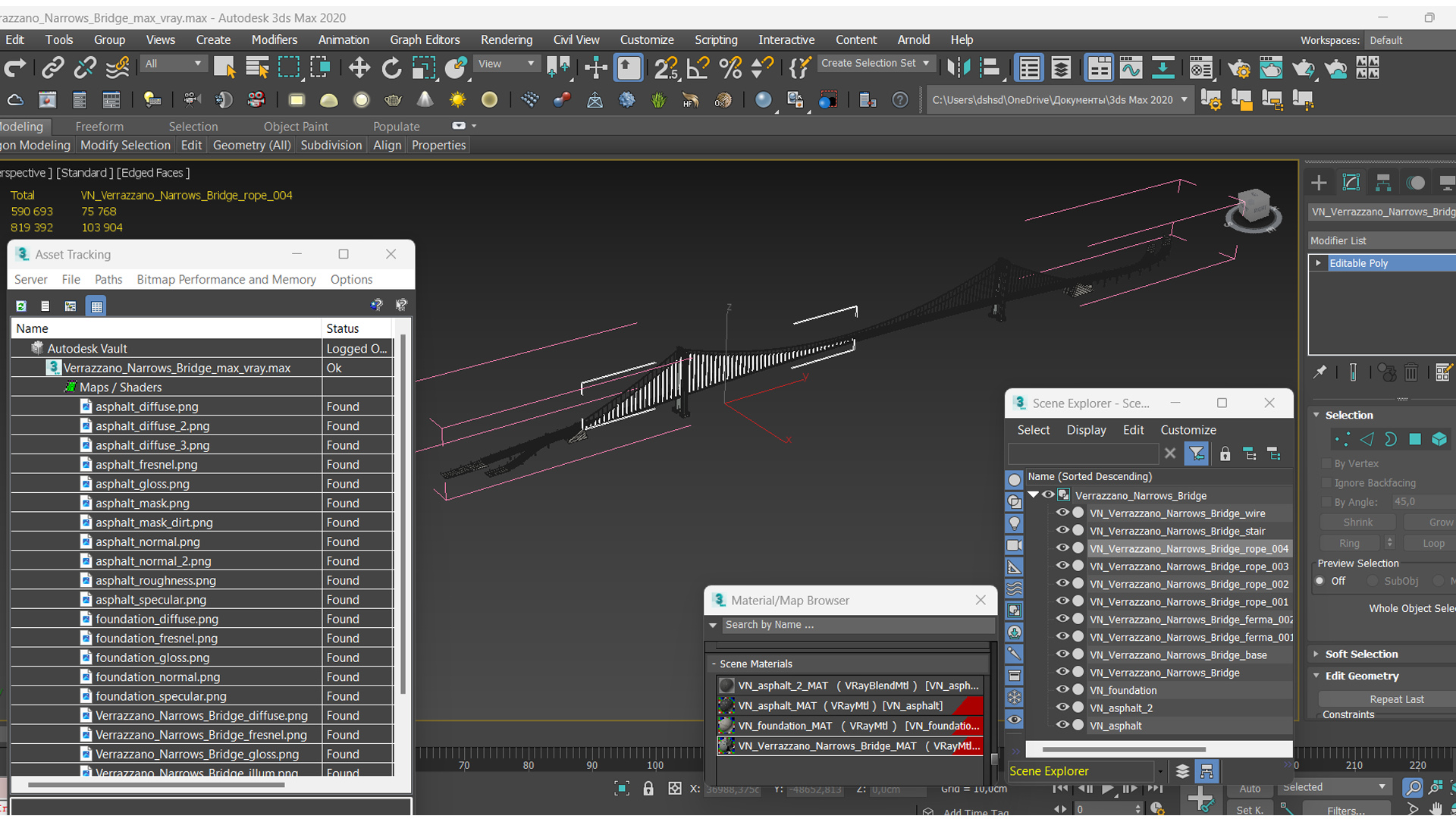The image size is (1456, 819).
Task: Open the View reference coordinate dropdown
Action: (505, 64)
